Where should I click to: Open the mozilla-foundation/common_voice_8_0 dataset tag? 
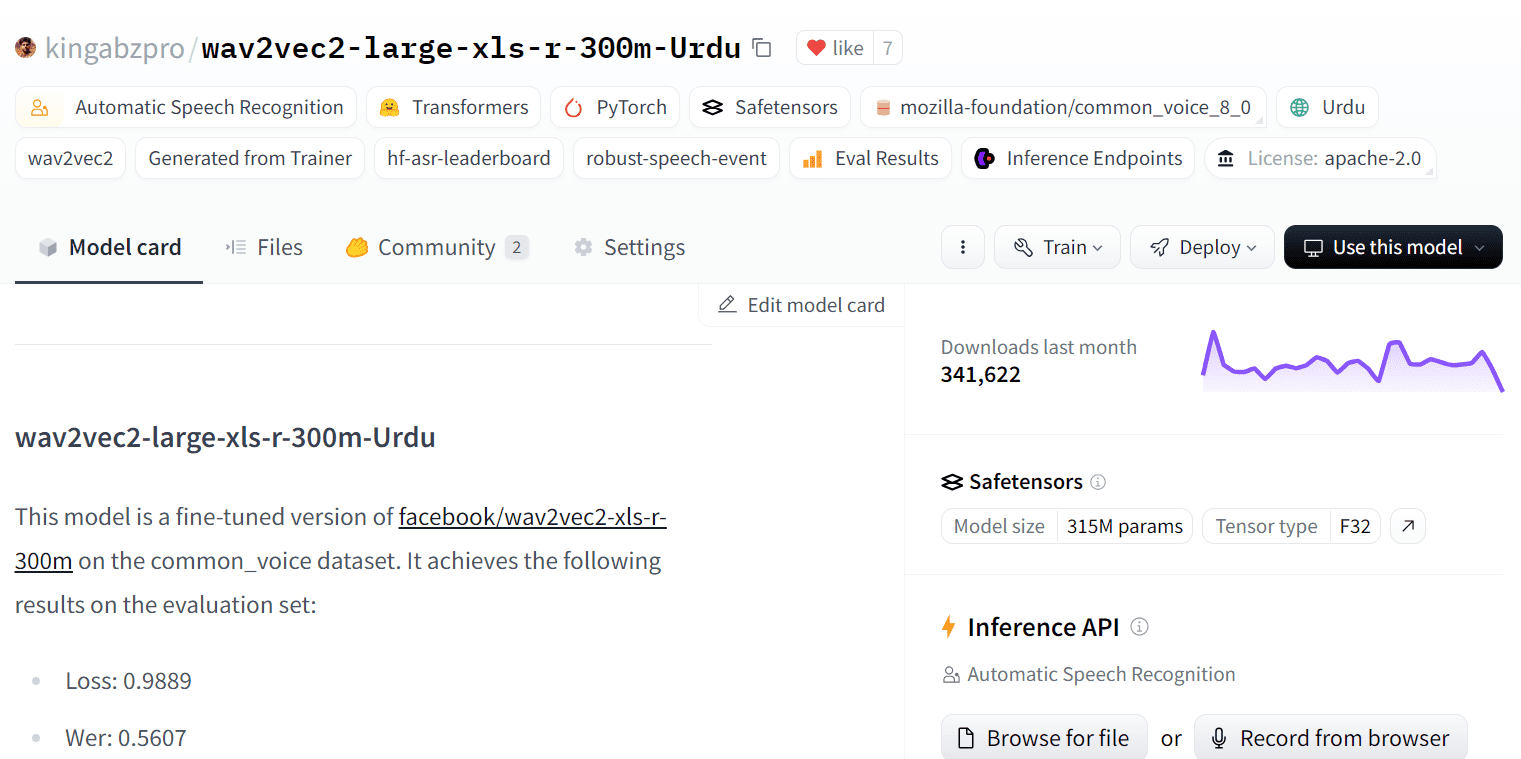[x=1063, y=107]
